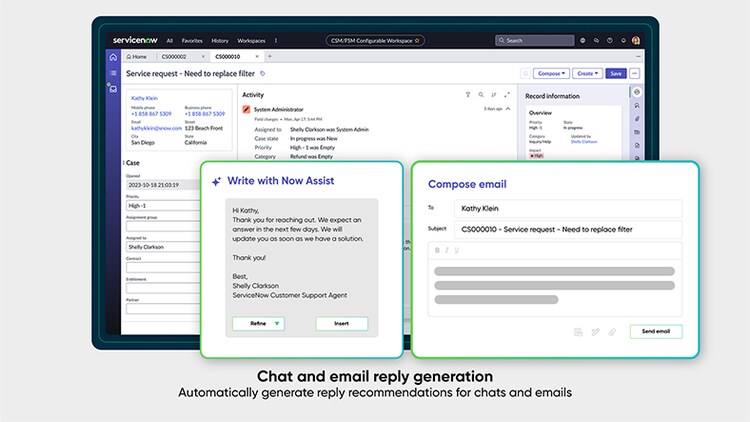Click the Priority field showing High -1
Viewport: 750px width, 422px height.
click(x=163, y=206)
